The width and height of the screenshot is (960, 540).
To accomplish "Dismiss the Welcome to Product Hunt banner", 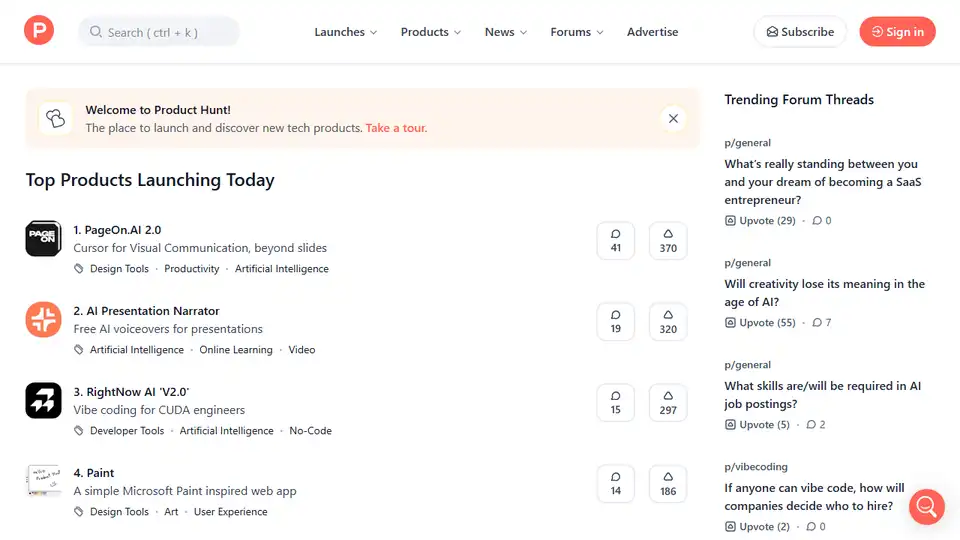I will pos(673,119).
